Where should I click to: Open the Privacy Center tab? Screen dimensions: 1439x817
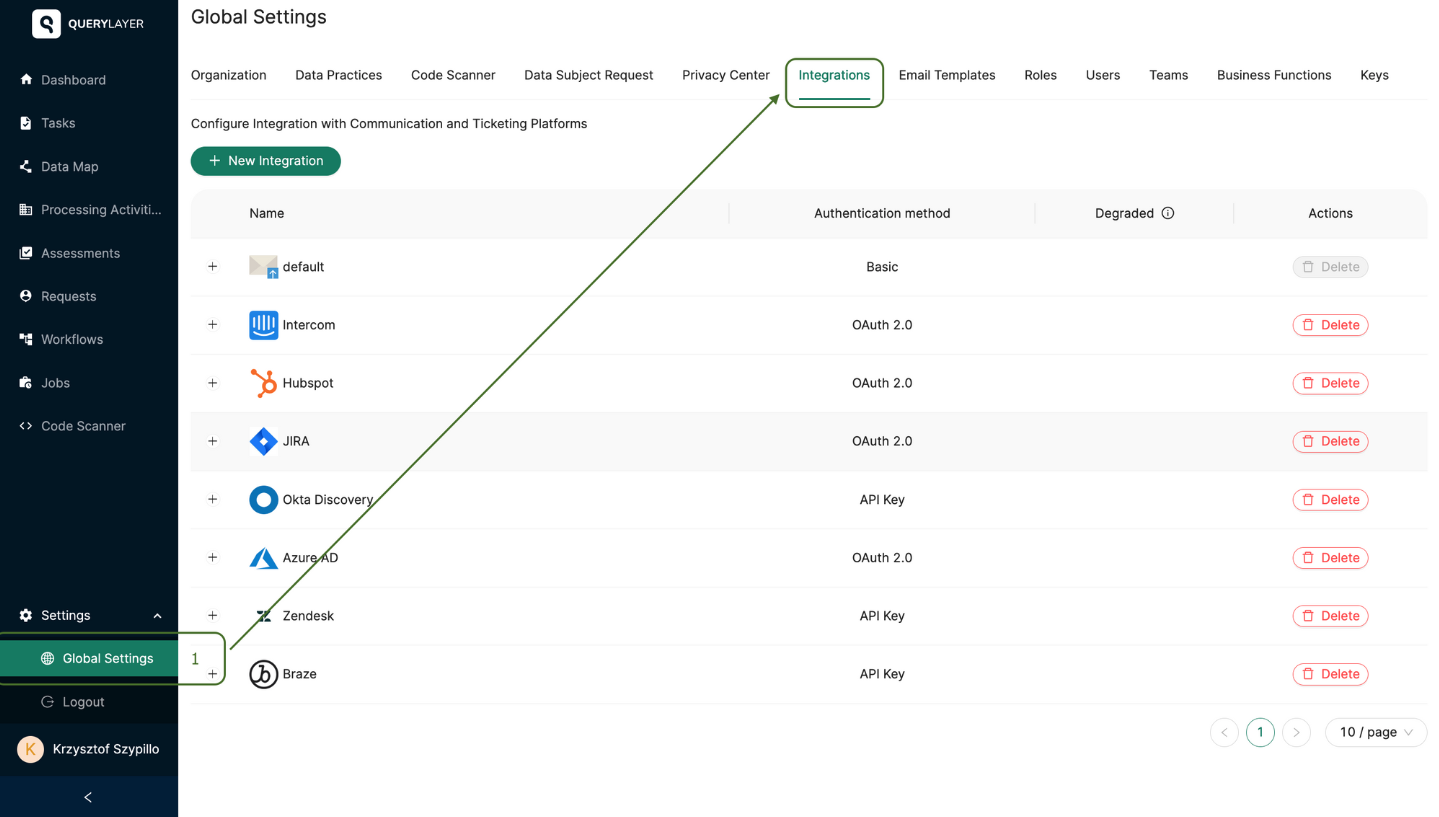point(725,75)
